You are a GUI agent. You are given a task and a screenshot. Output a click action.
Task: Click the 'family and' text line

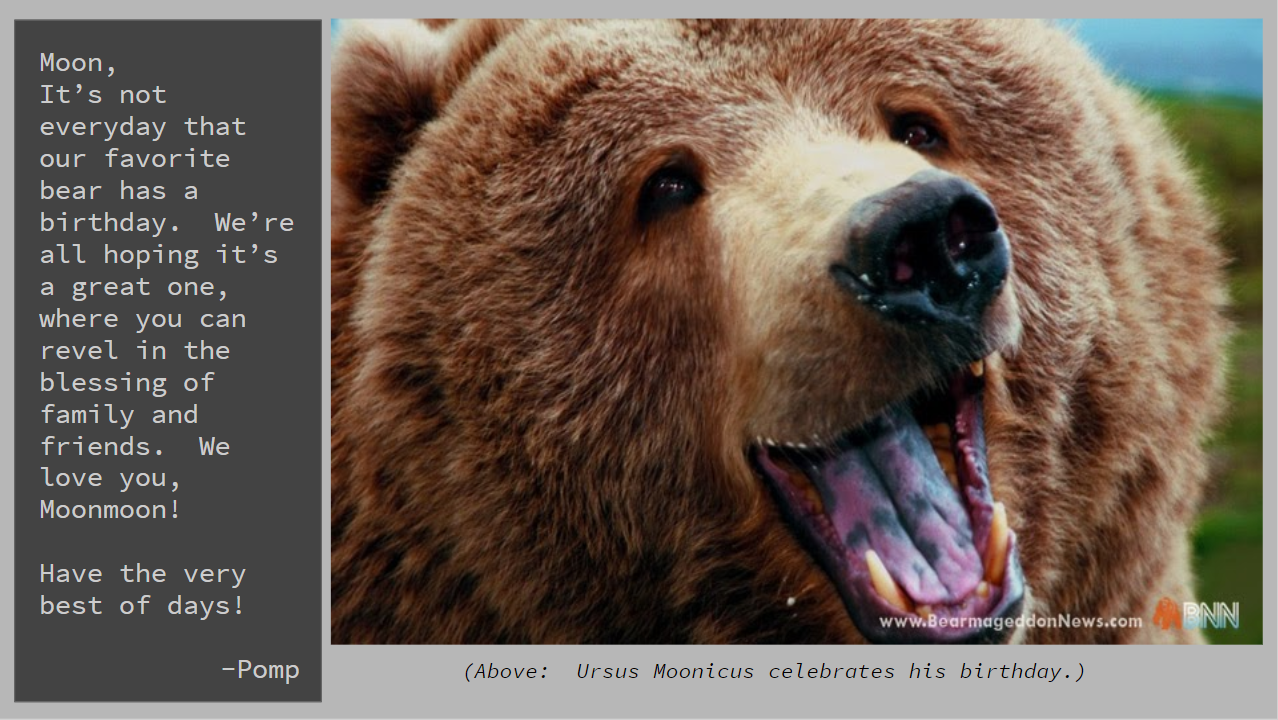click(119, 415)
